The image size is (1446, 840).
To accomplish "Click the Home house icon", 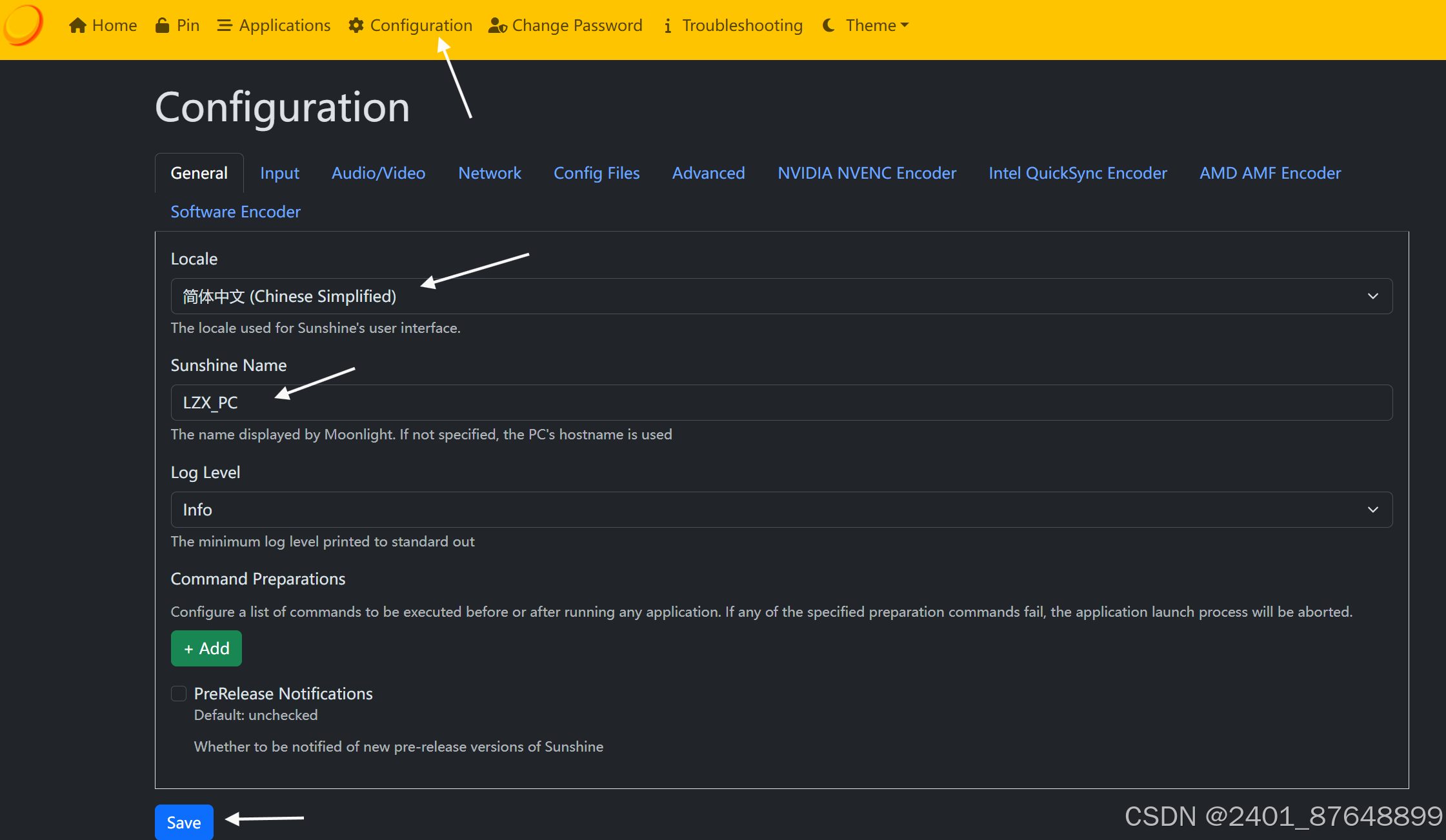I will pyautogui.click(x=77, y=25).
